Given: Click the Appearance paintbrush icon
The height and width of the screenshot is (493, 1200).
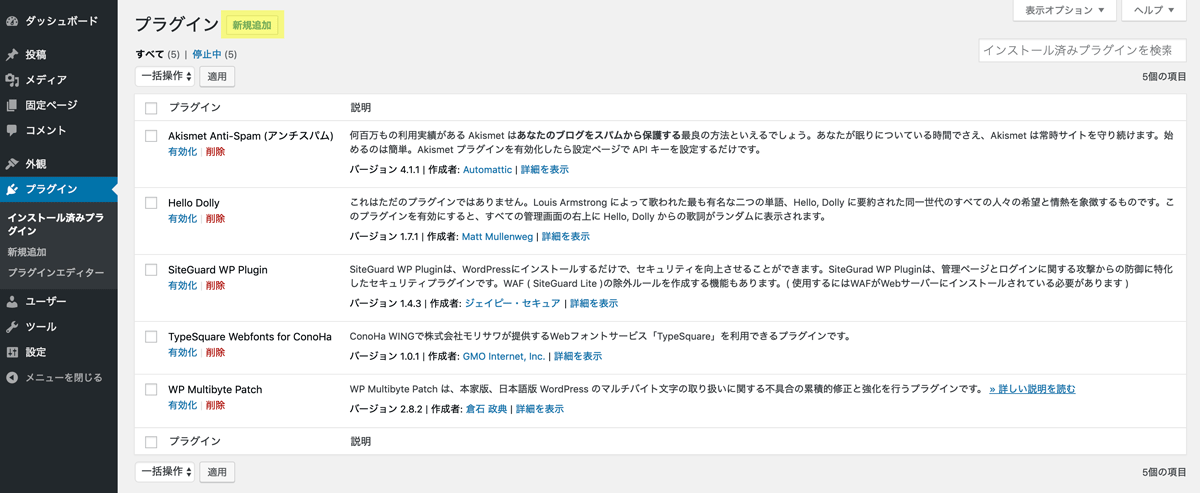Looking at the screenshot, I should [x=12, y=164].
